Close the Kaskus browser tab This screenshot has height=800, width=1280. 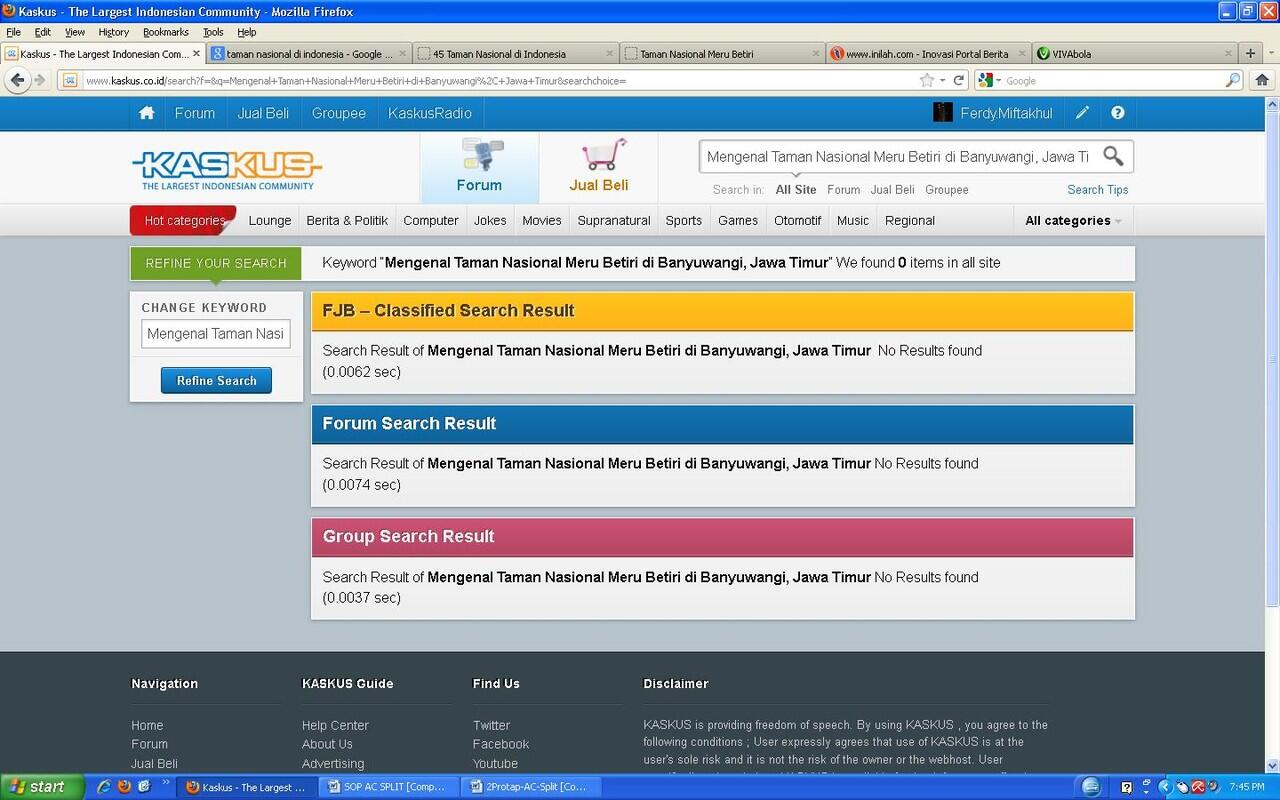pyautogui.click(x=196, y=53)
